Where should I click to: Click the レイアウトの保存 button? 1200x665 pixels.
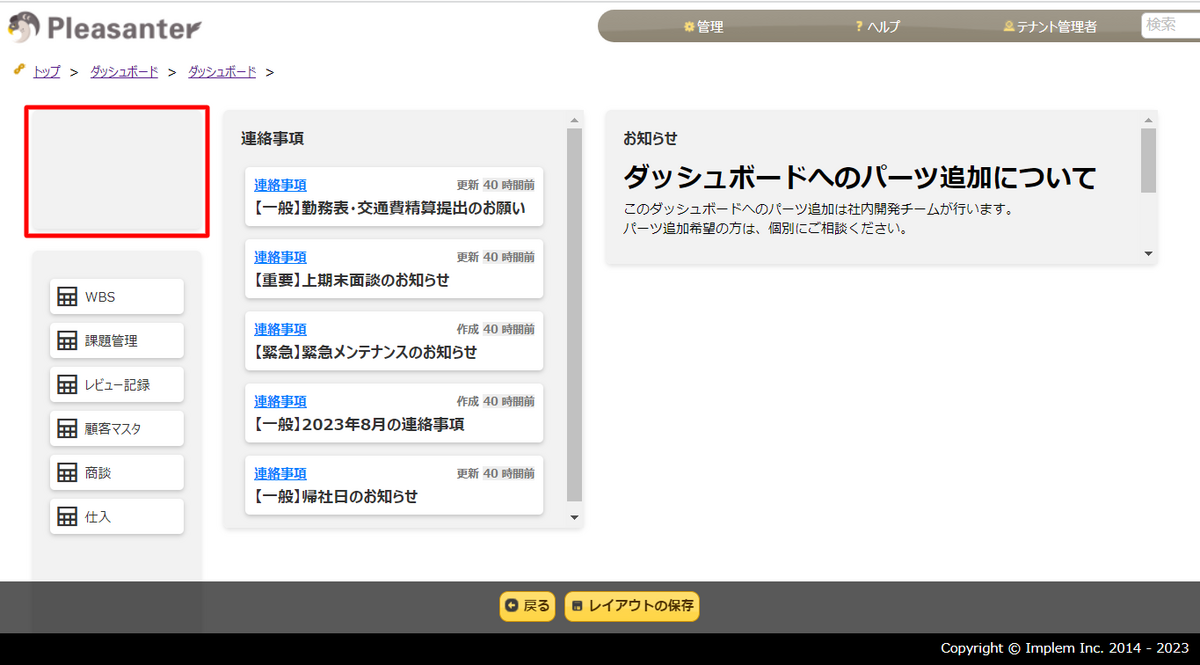coord(631,606)
